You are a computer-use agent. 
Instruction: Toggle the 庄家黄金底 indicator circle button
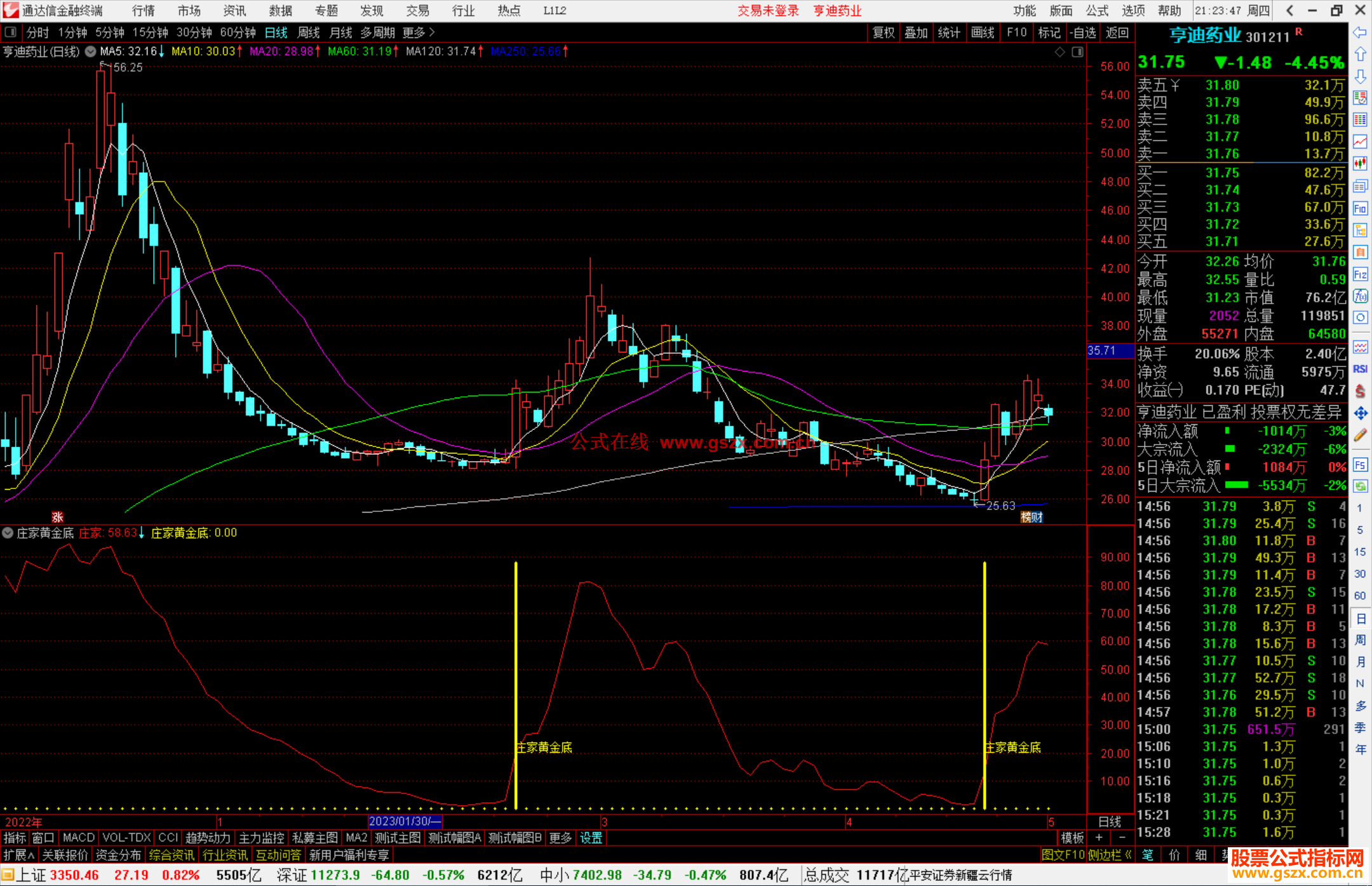click(8, 533)
